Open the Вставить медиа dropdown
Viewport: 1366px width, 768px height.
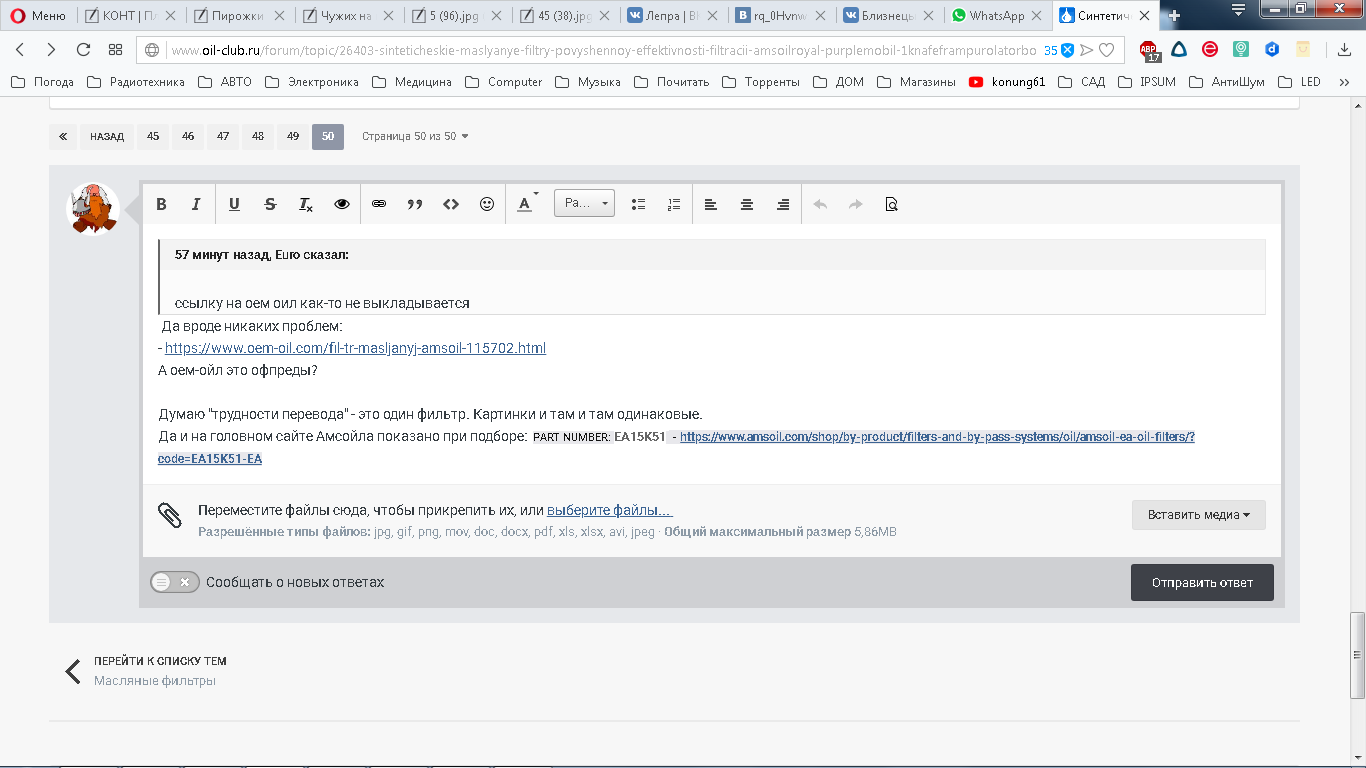(x=1199, y=515)
